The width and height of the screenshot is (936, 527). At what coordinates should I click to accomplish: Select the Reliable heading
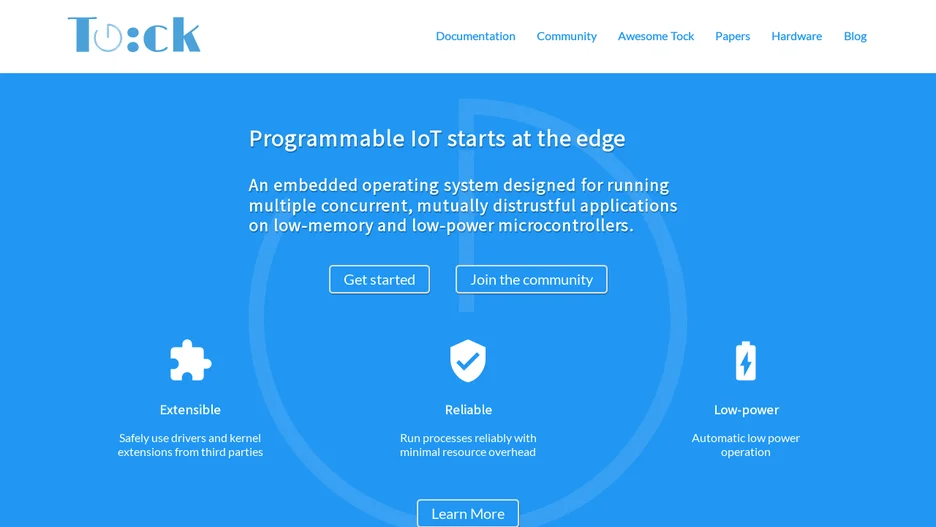[468, 409]
